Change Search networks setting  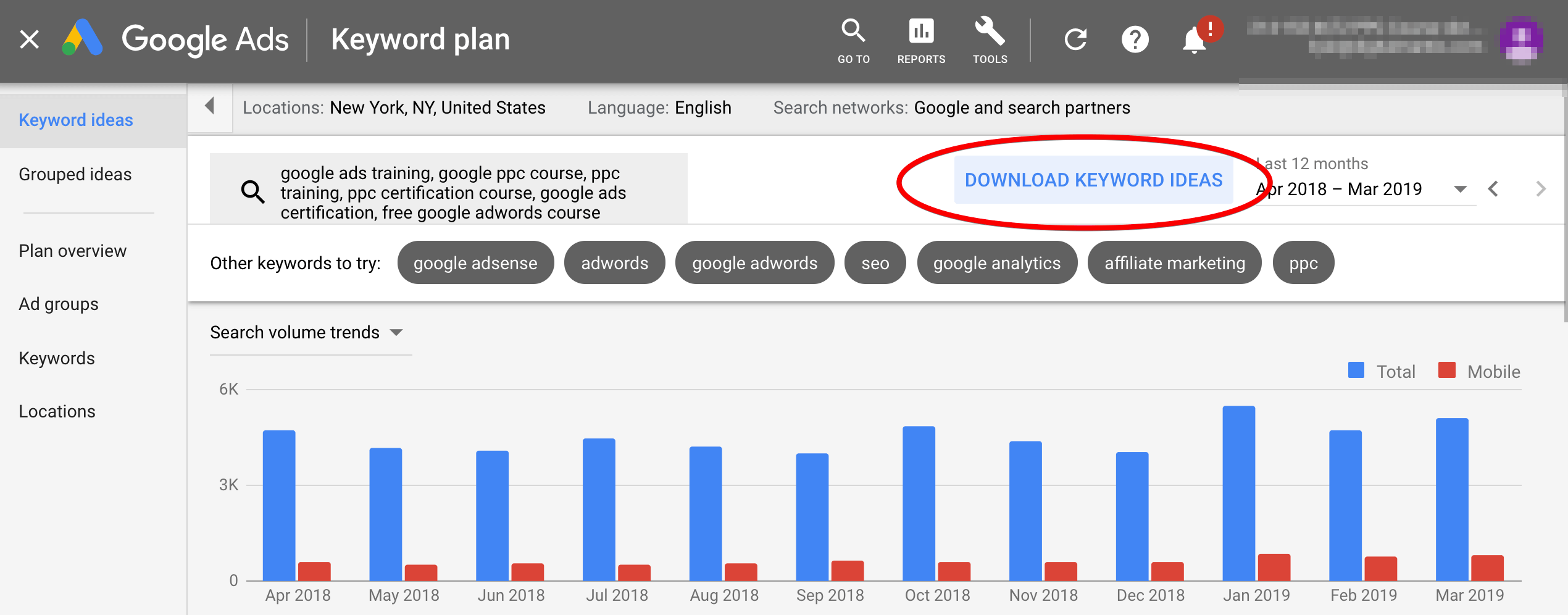pos(1022,108)
